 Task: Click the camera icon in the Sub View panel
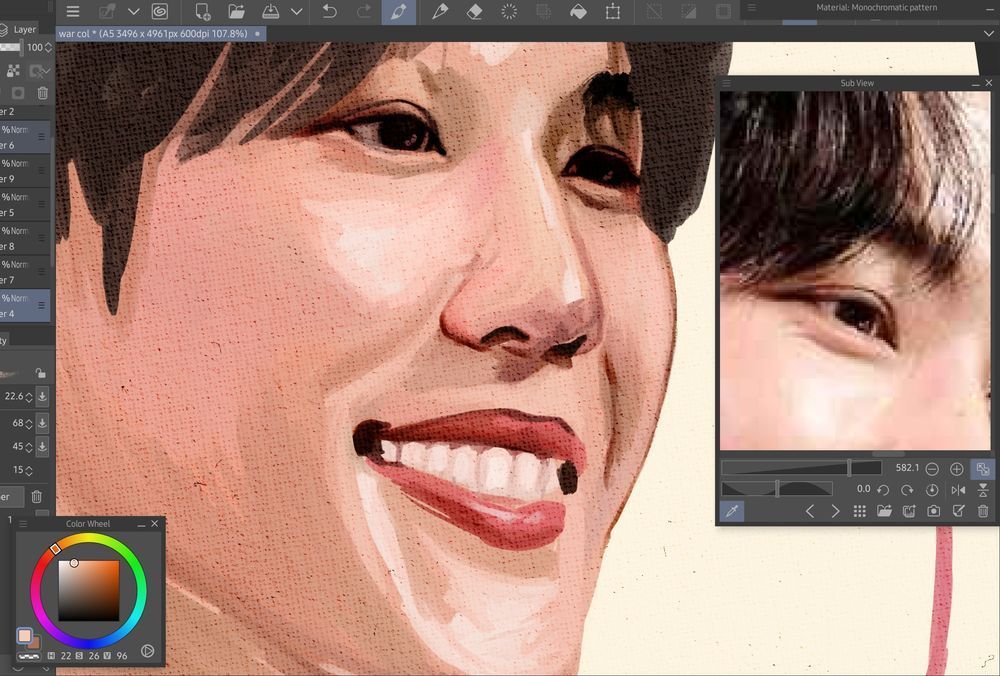(933, 510)
